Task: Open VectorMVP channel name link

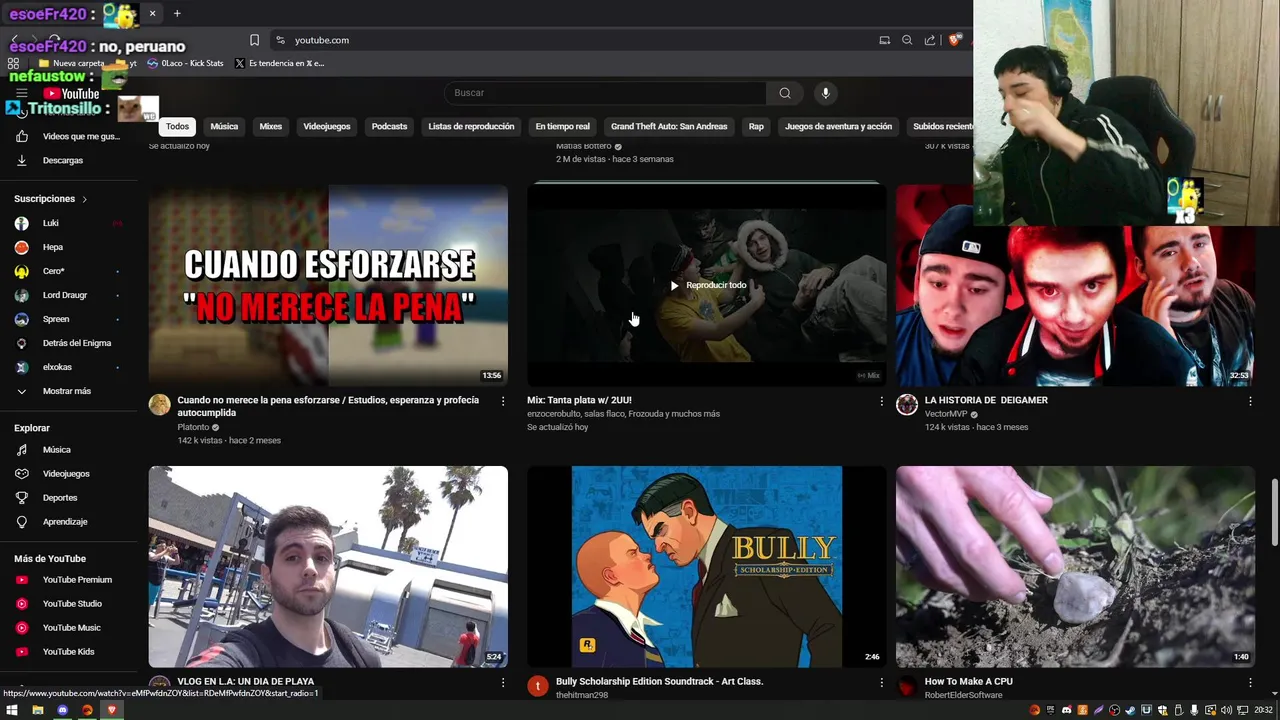Action: click(x=945, y=414)
